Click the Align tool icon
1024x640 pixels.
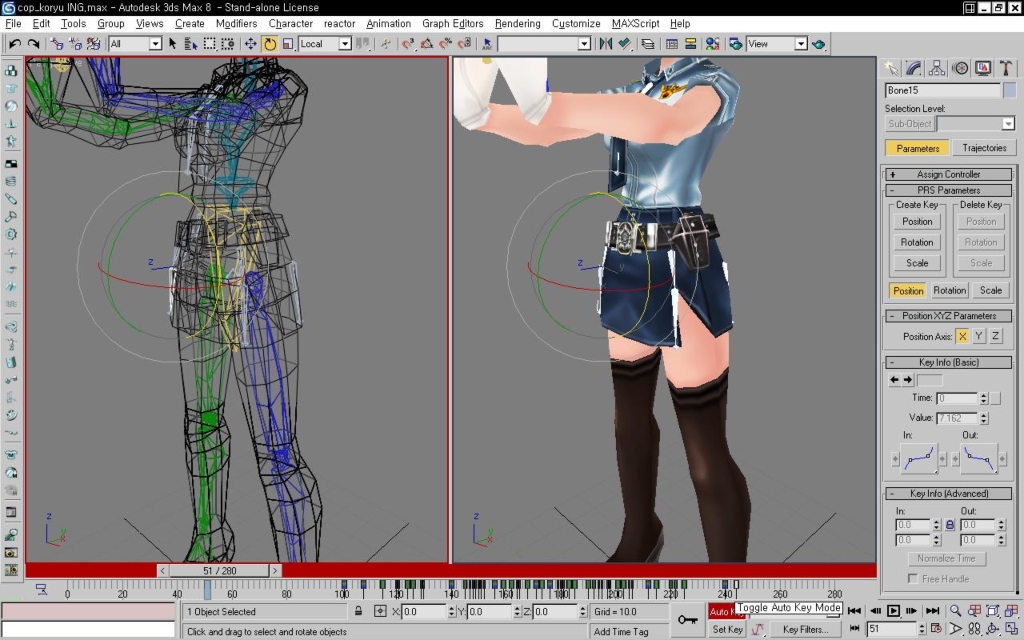click(625, 44)
